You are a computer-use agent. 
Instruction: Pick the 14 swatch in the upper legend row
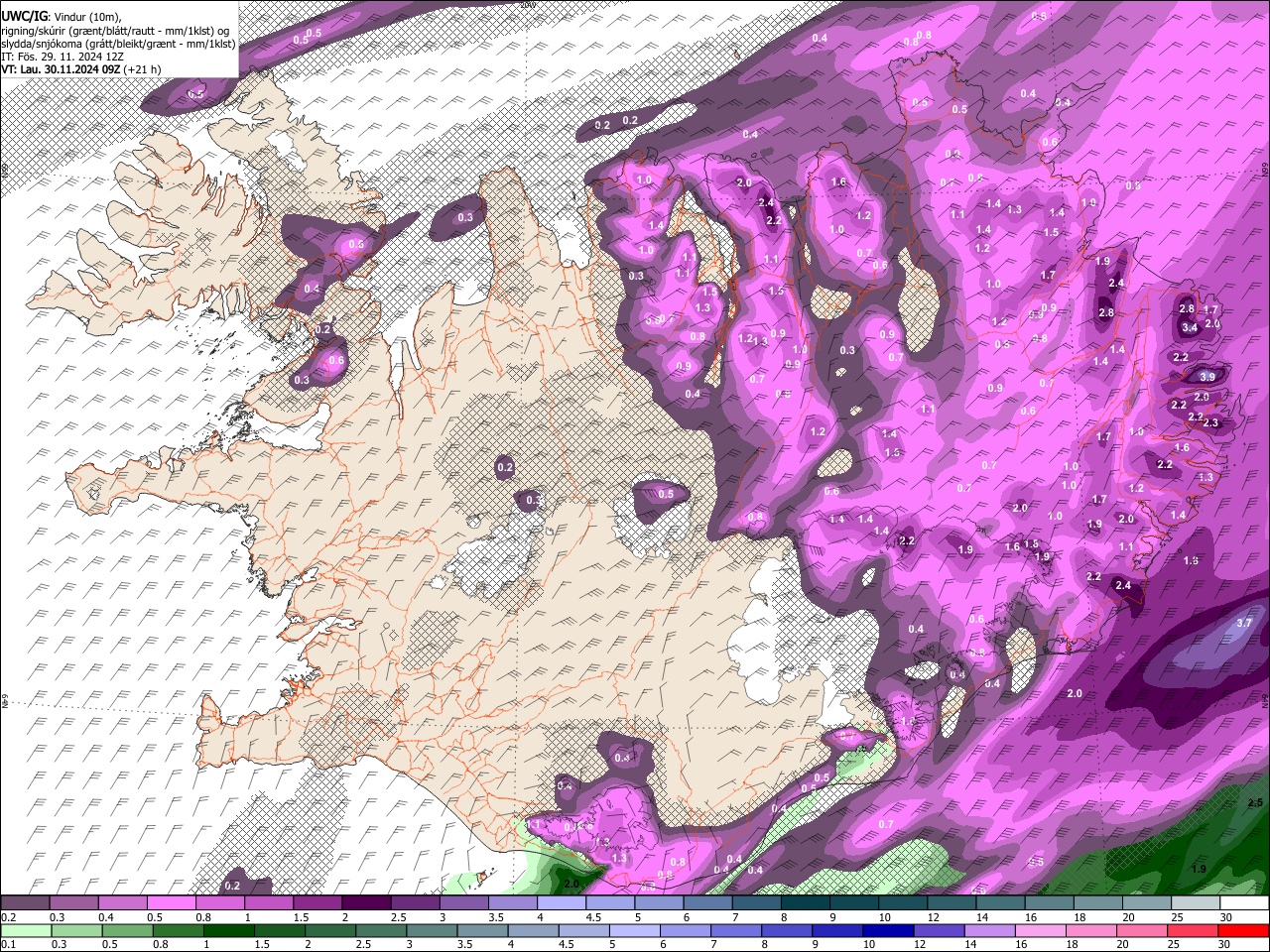pyautogui.click(x=1001, y=902)
